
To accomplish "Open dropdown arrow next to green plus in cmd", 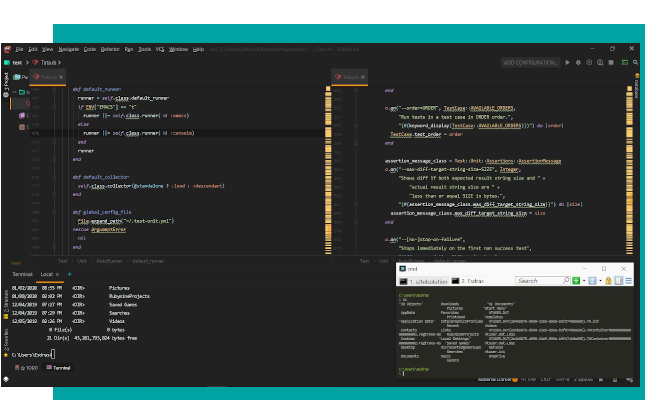I will coord(584,281).
